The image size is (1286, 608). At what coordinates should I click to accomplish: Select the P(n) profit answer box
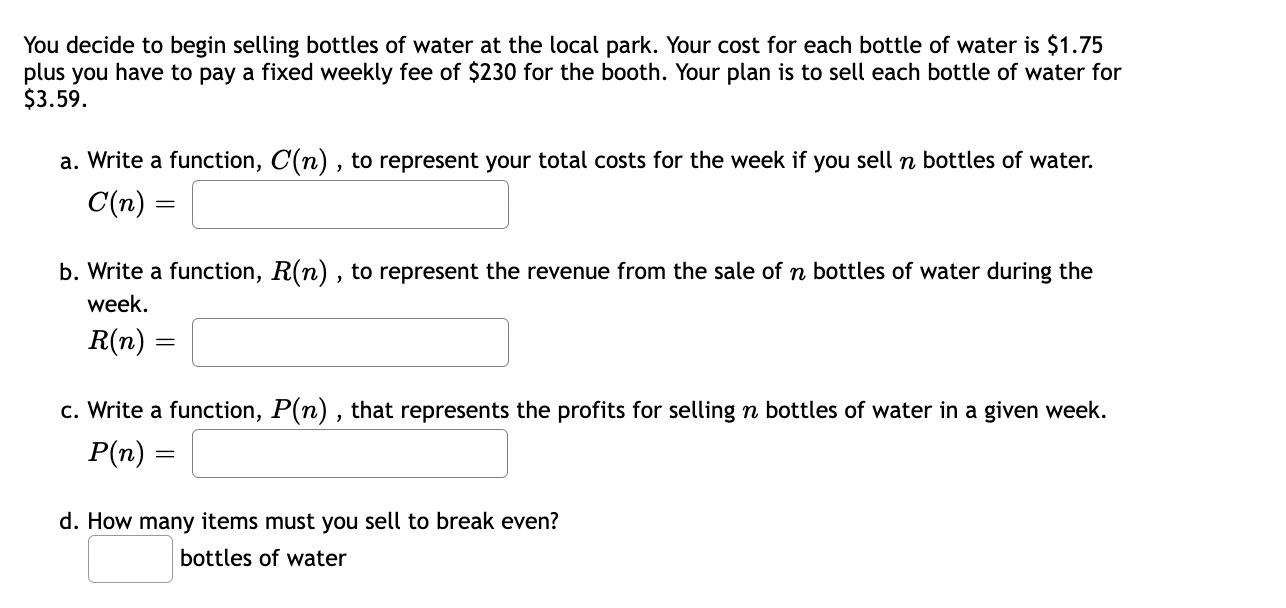[350, 453]
